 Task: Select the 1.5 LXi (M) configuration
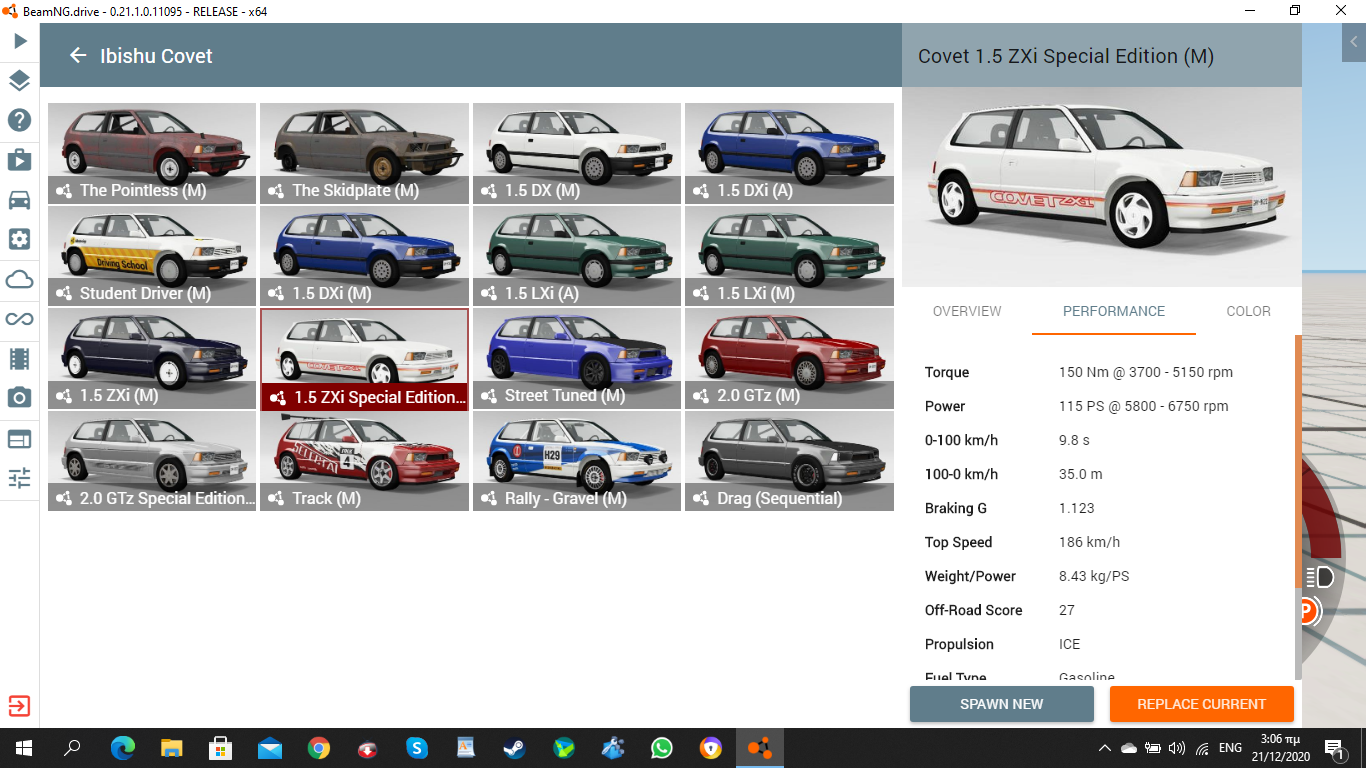790,256
